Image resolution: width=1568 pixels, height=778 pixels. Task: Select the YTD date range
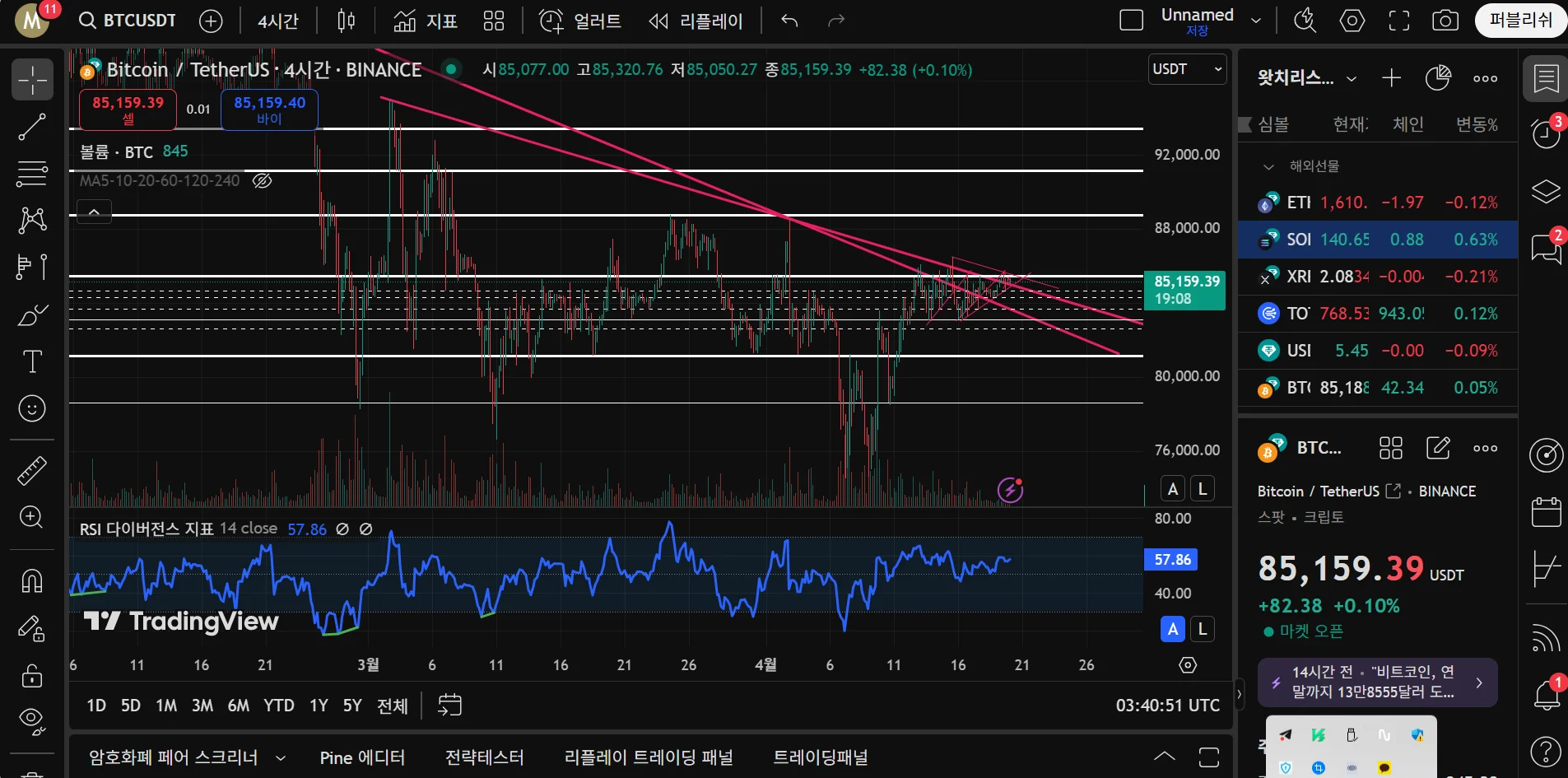point(279,705)
